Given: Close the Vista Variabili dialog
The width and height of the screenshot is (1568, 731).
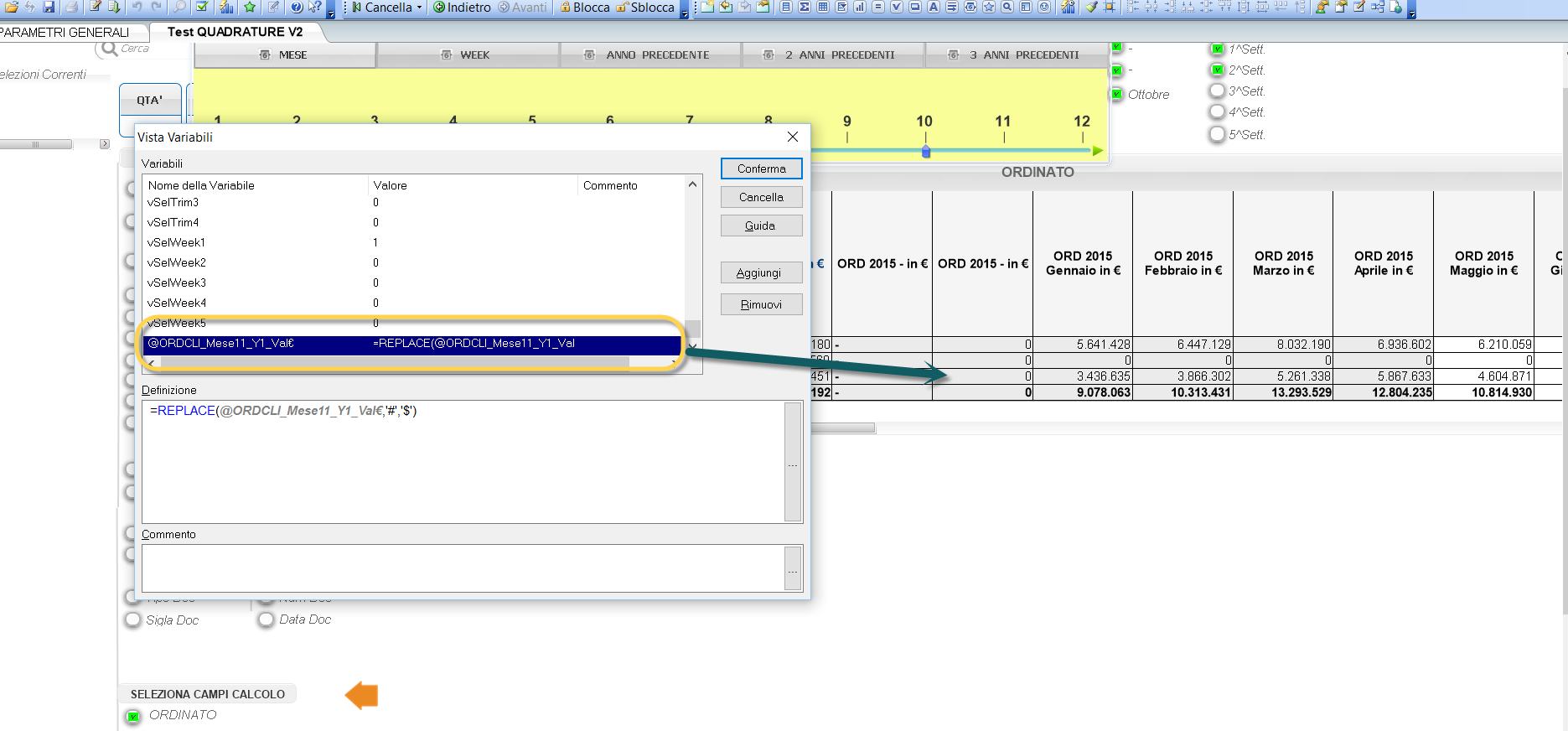Looking at the screenshot, I should click(793, 137).
